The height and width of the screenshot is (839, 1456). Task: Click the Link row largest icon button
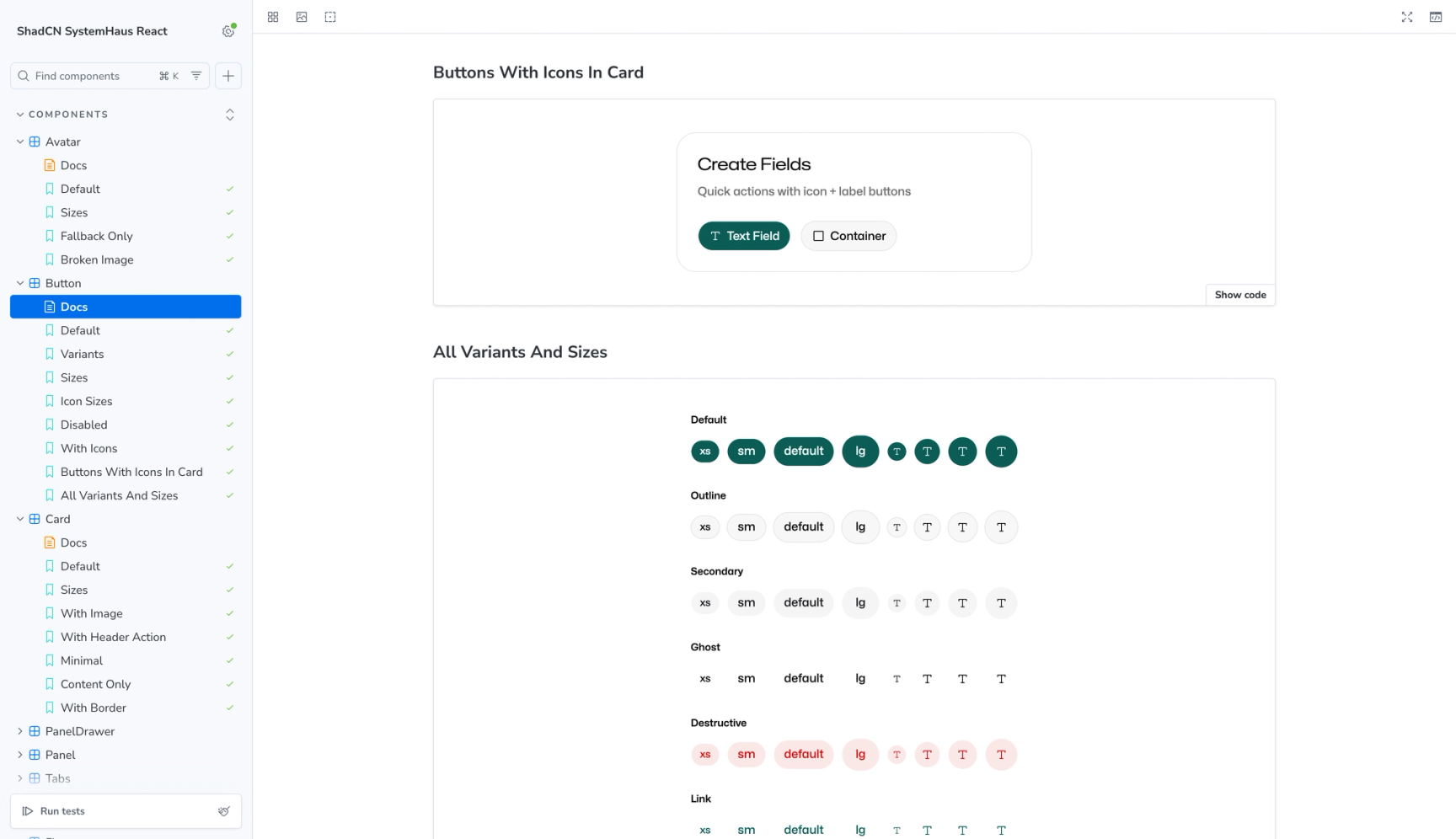1001,830
